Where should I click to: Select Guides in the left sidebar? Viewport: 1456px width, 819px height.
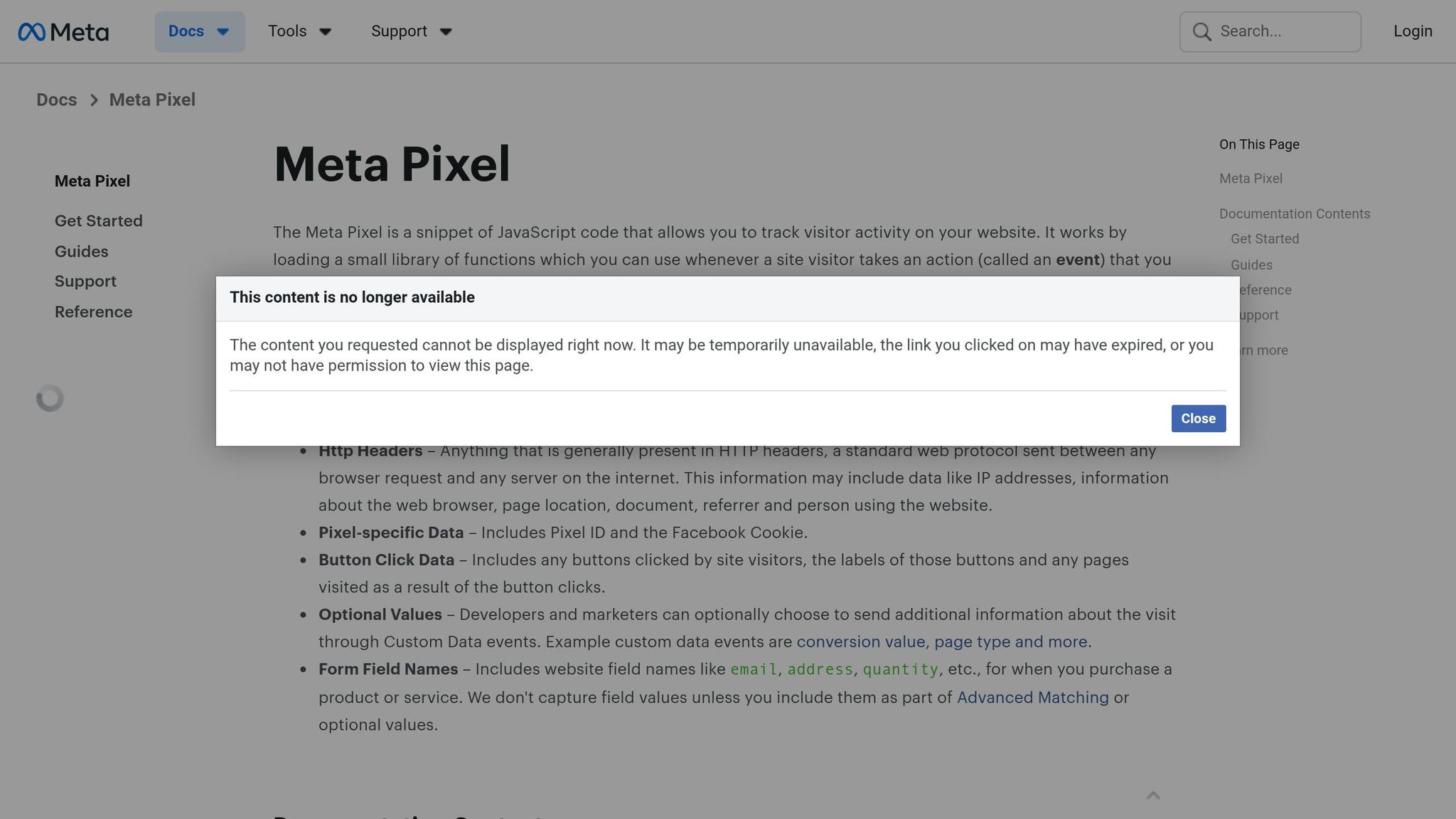tap(81, 252)
